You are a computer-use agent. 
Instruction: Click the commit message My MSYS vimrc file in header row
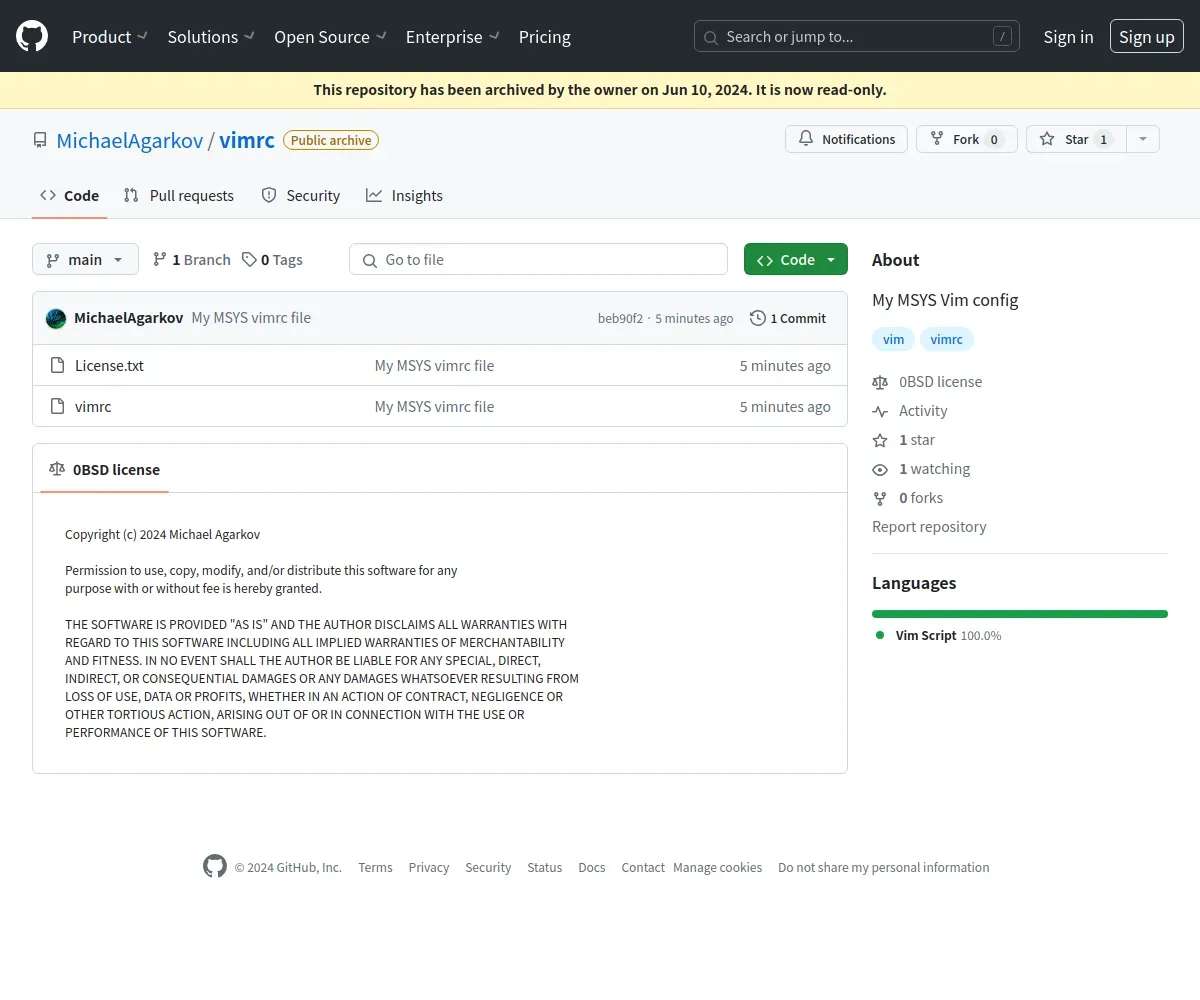pyautogui.click(x=251, y=318)
